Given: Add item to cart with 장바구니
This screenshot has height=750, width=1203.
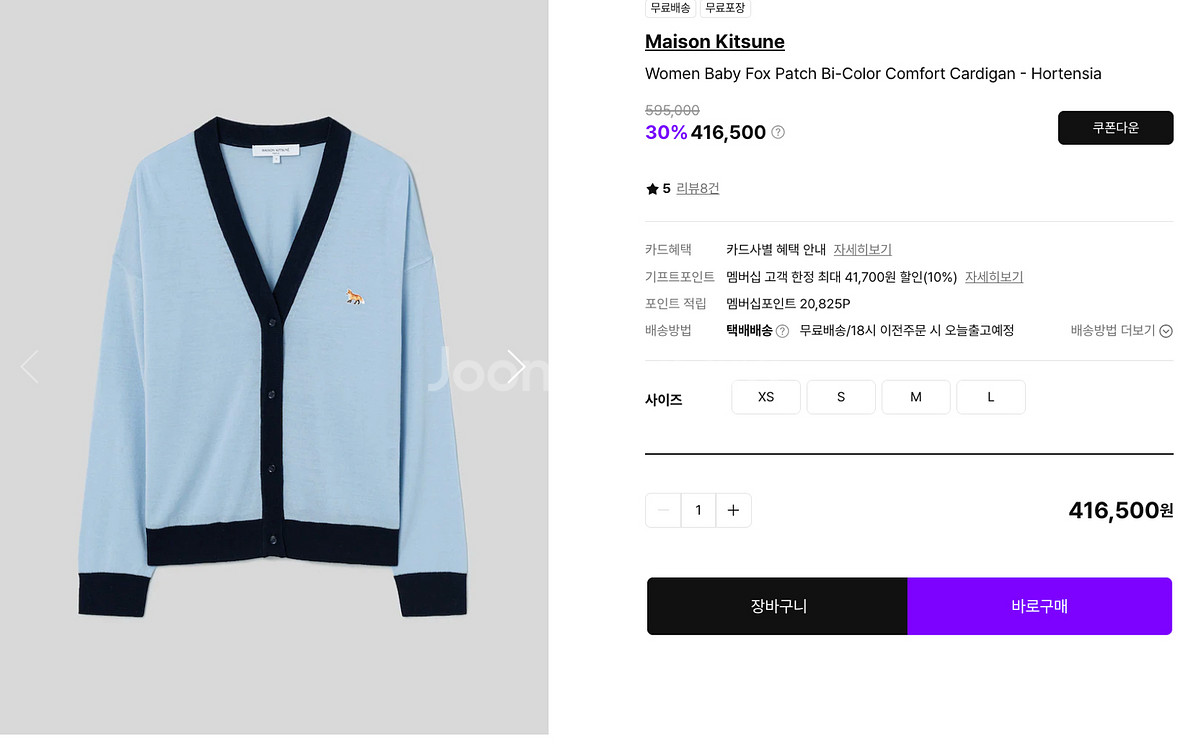Looking at the screenshot, I should [x=778, y=606].
